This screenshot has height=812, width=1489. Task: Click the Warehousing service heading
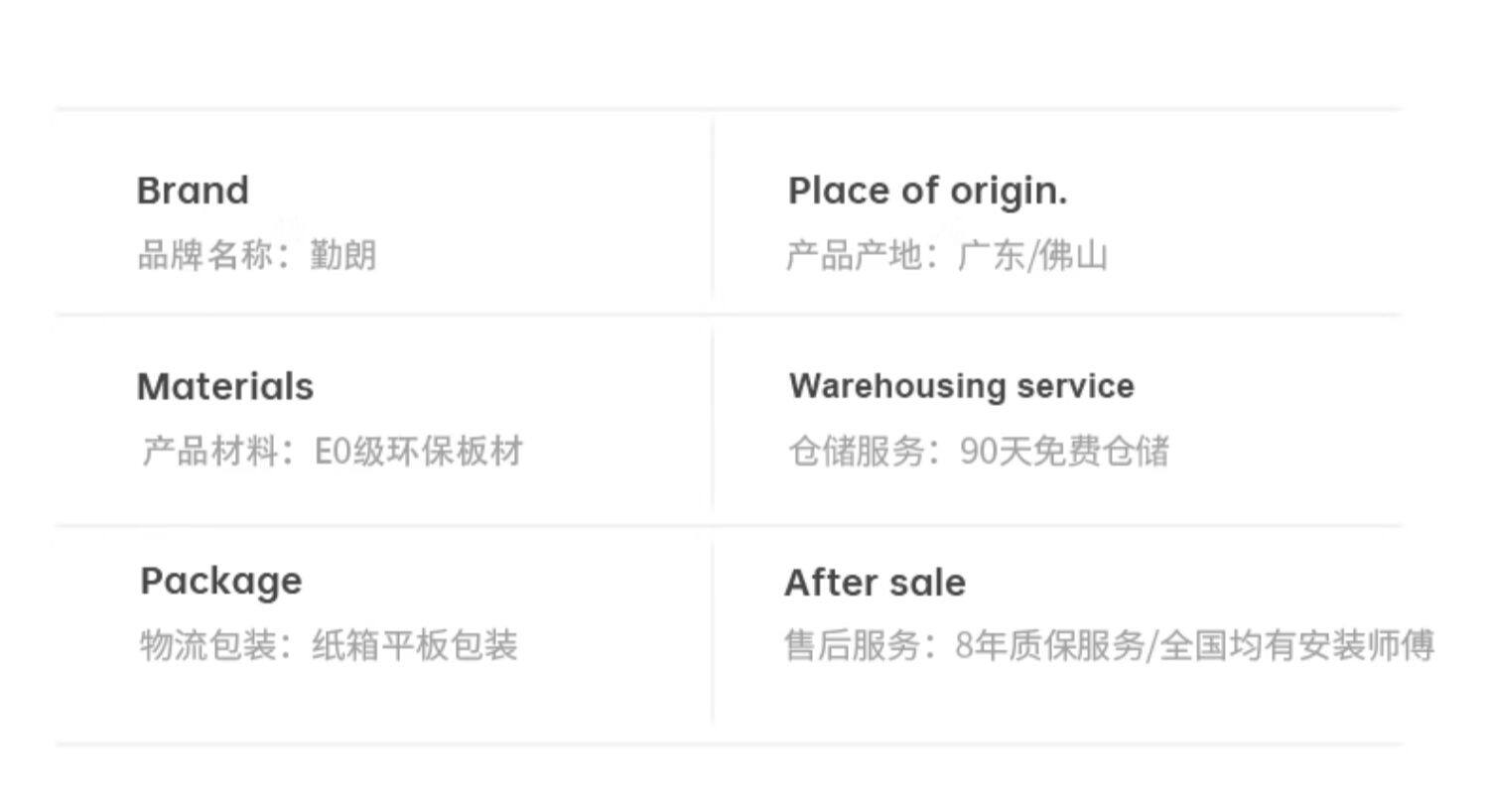point(961,386)
